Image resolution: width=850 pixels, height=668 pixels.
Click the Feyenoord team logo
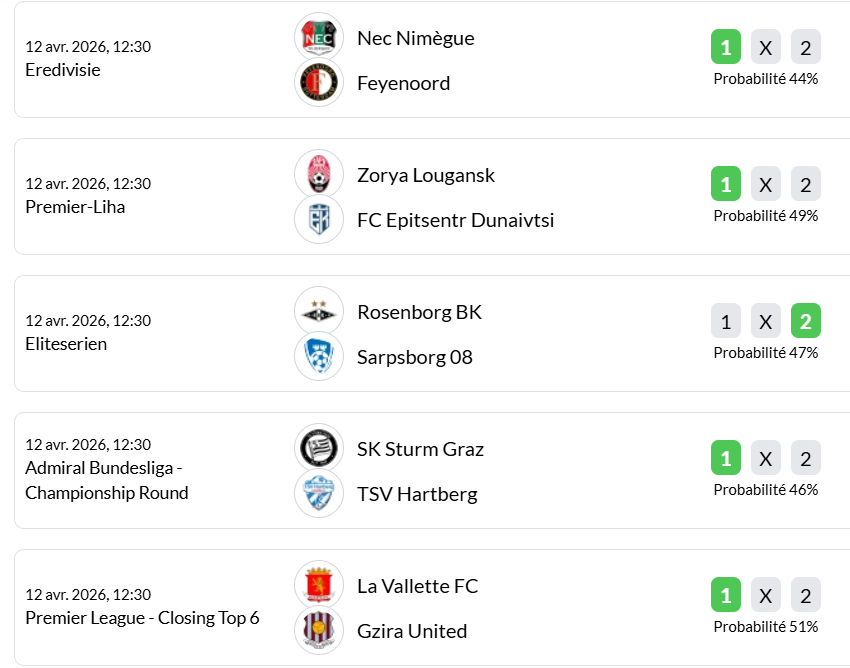click(x=319, y=82)
